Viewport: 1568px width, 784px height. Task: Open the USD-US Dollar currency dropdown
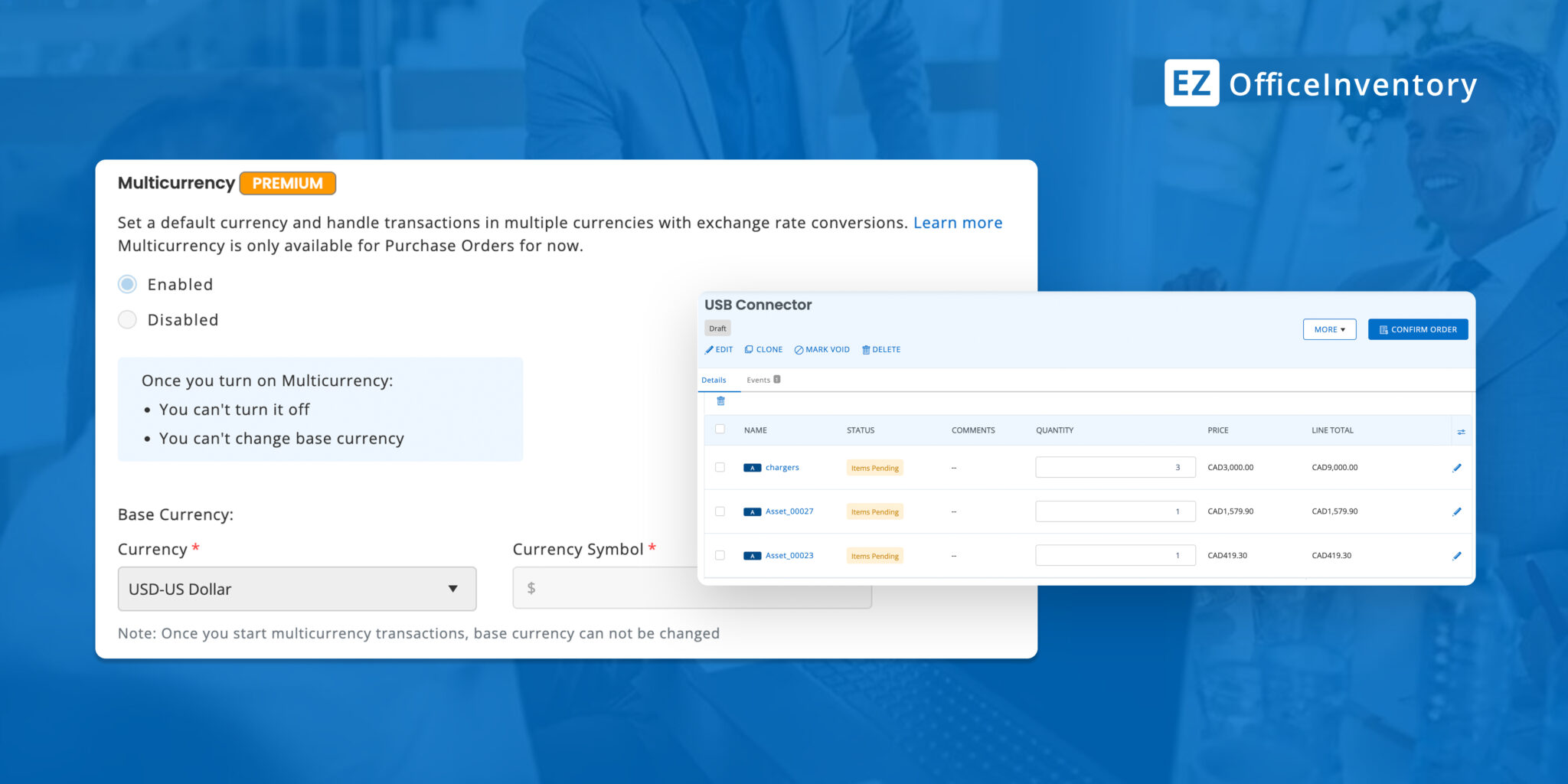tap(297, 589)
